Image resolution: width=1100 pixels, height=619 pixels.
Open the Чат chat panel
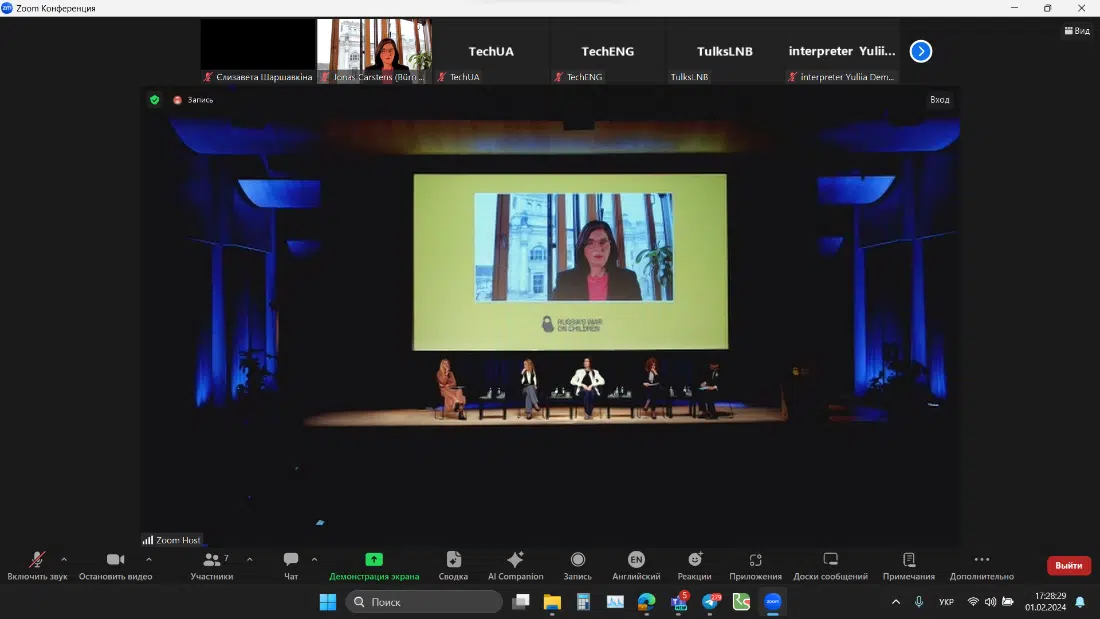pos(291,561)
